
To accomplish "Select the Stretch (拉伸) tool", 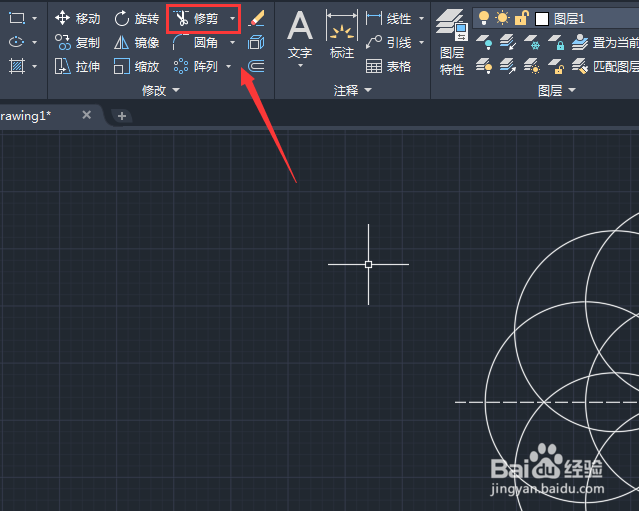I will 77,66.
